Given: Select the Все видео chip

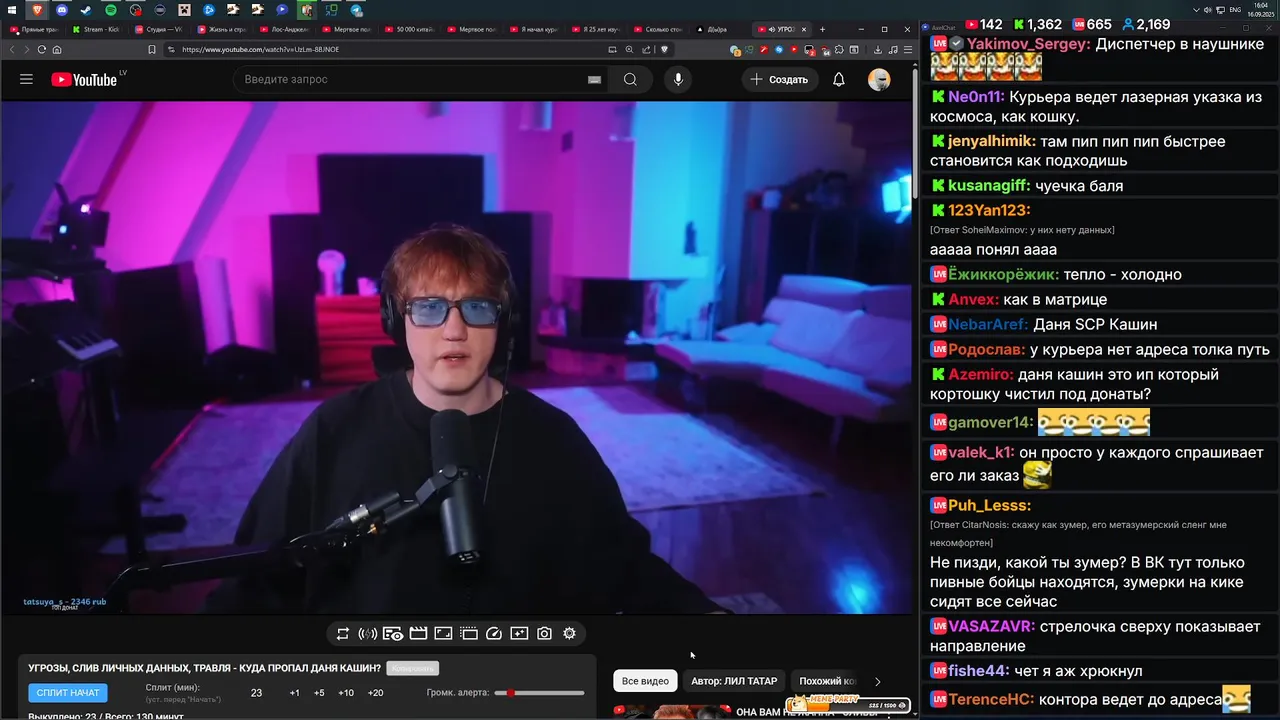Looking at the screenshot, I should pos(645,681).
